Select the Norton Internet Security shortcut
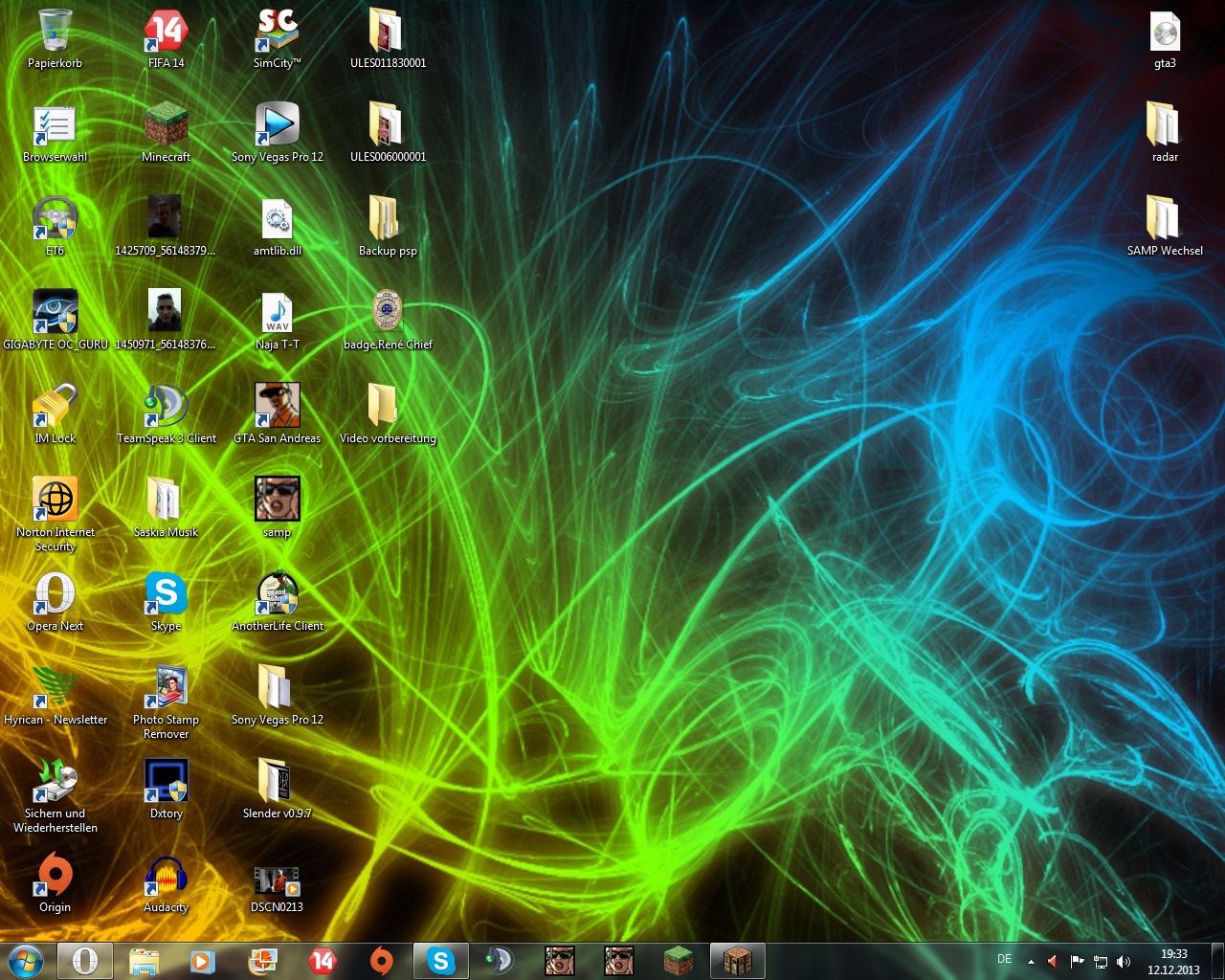Screen dimensions: 1225x980 pos(55,500)
